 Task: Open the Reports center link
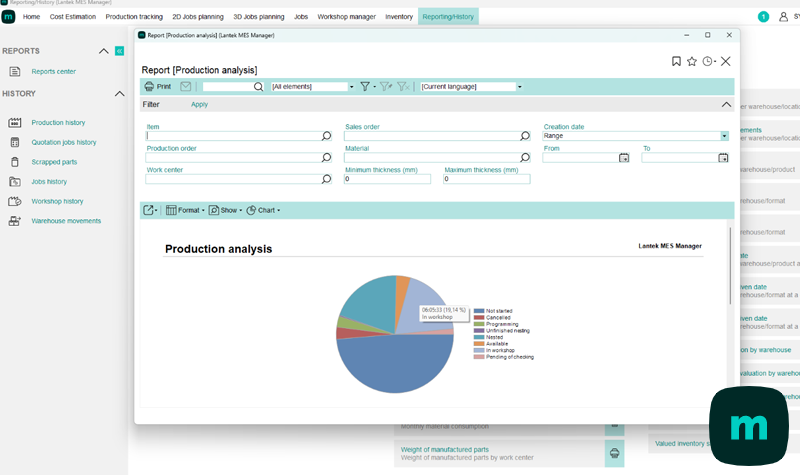pos(54,71)
